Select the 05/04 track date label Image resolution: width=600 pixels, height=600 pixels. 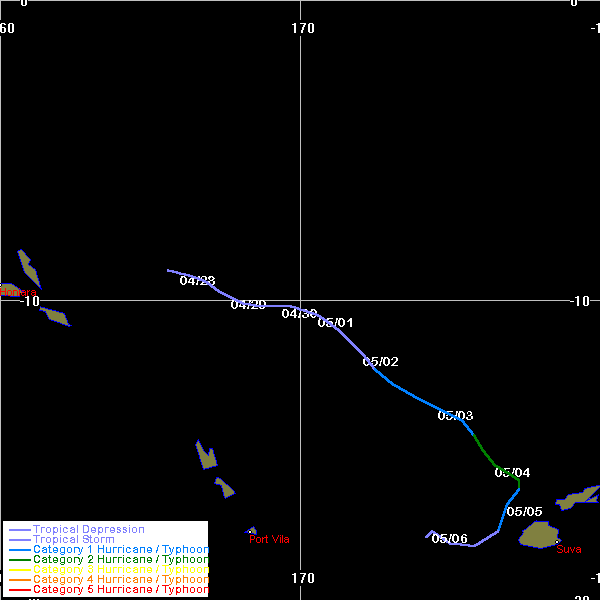pos(512,473)
